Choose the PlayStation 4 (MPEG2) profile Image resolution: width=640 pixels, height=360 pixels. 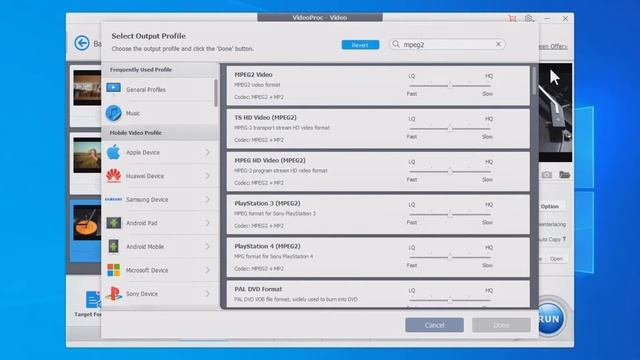378,257
